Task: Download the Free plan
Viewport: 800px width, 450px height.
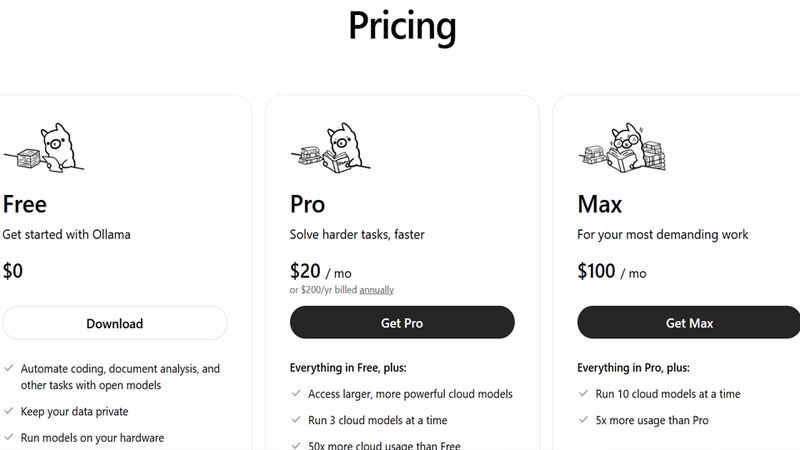Action: click(115, 323)
